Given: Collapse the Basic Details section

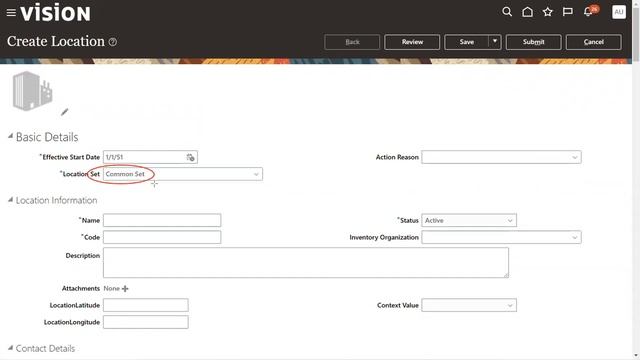Looking at the screenshot, I should point(11,136).
